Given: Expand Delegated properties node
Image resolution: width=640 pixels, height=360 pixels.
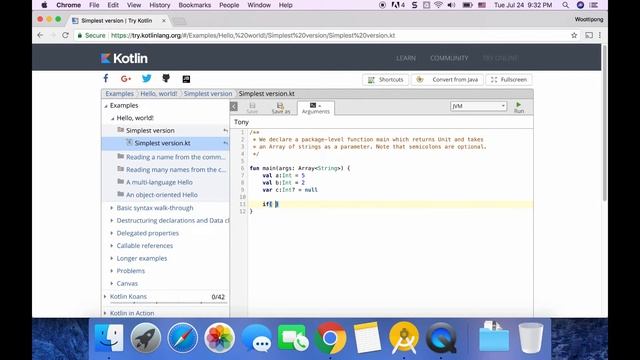Looking at the screenshot, I should [x=112, y=233].
